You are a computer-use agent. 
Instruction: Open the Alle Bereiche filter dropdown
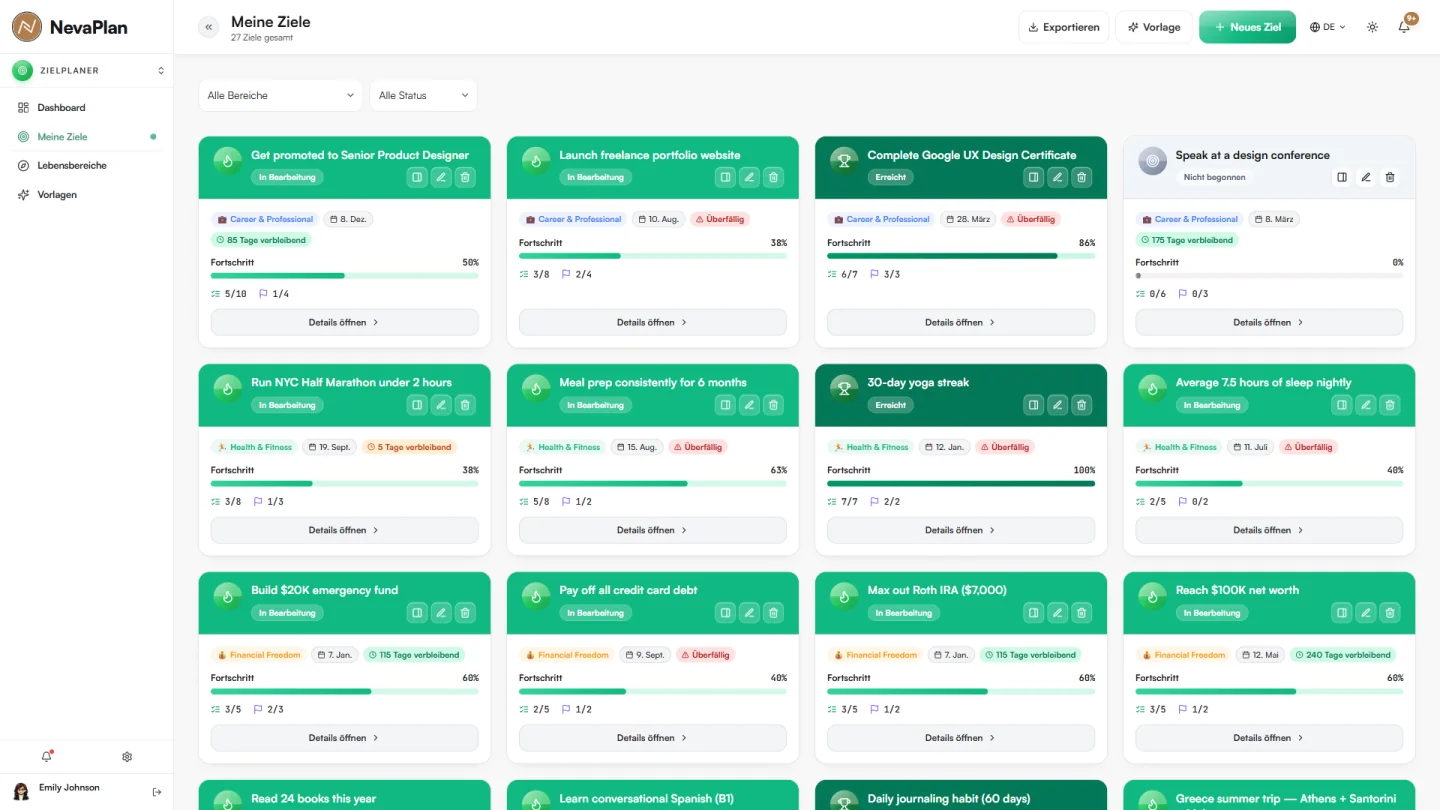click(280, 95)
